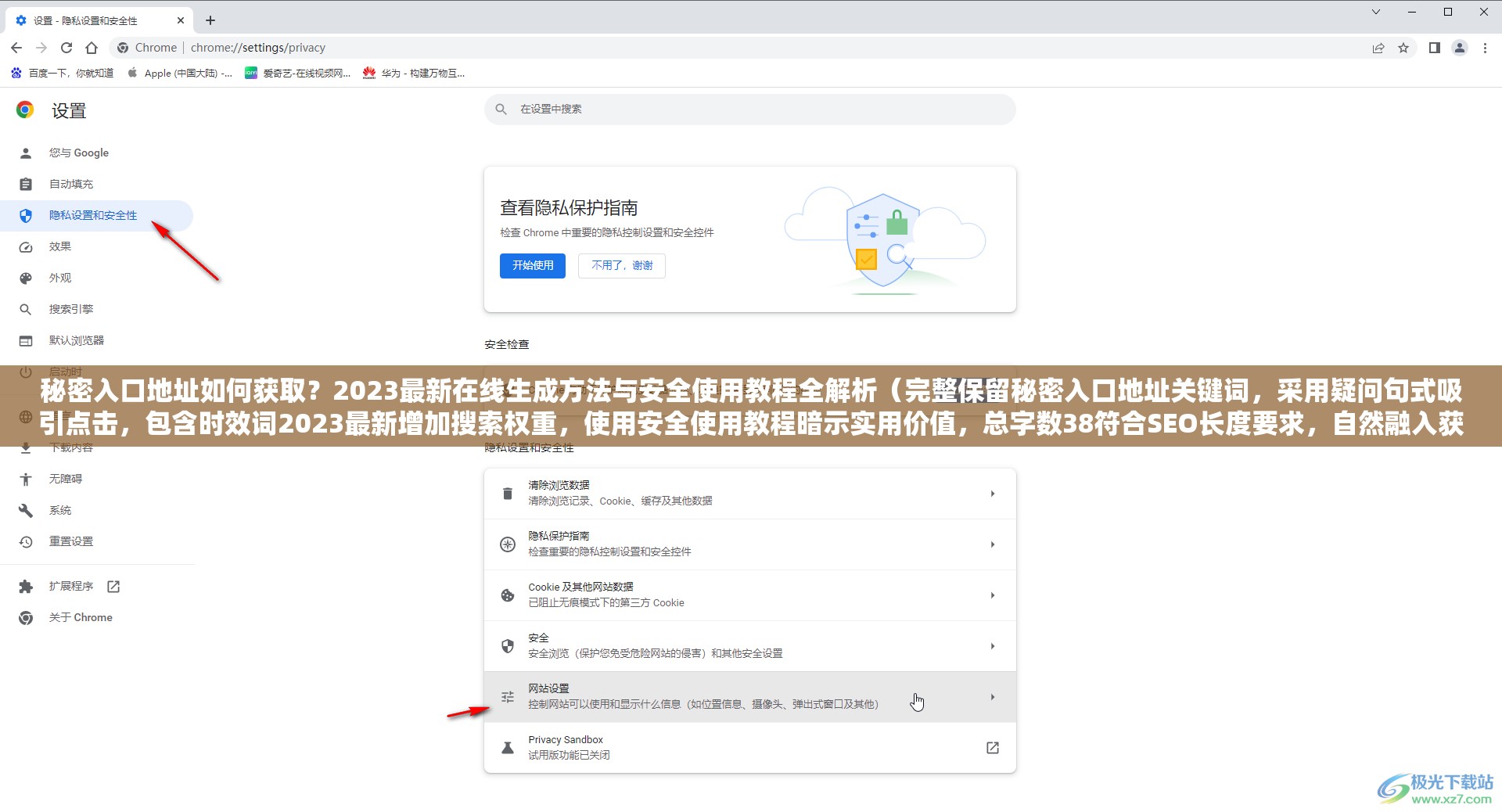Viewport: 1502px width, 812px height.
Task: Open 默认浏览器 settings icon
Action: (x=26, y=340)
